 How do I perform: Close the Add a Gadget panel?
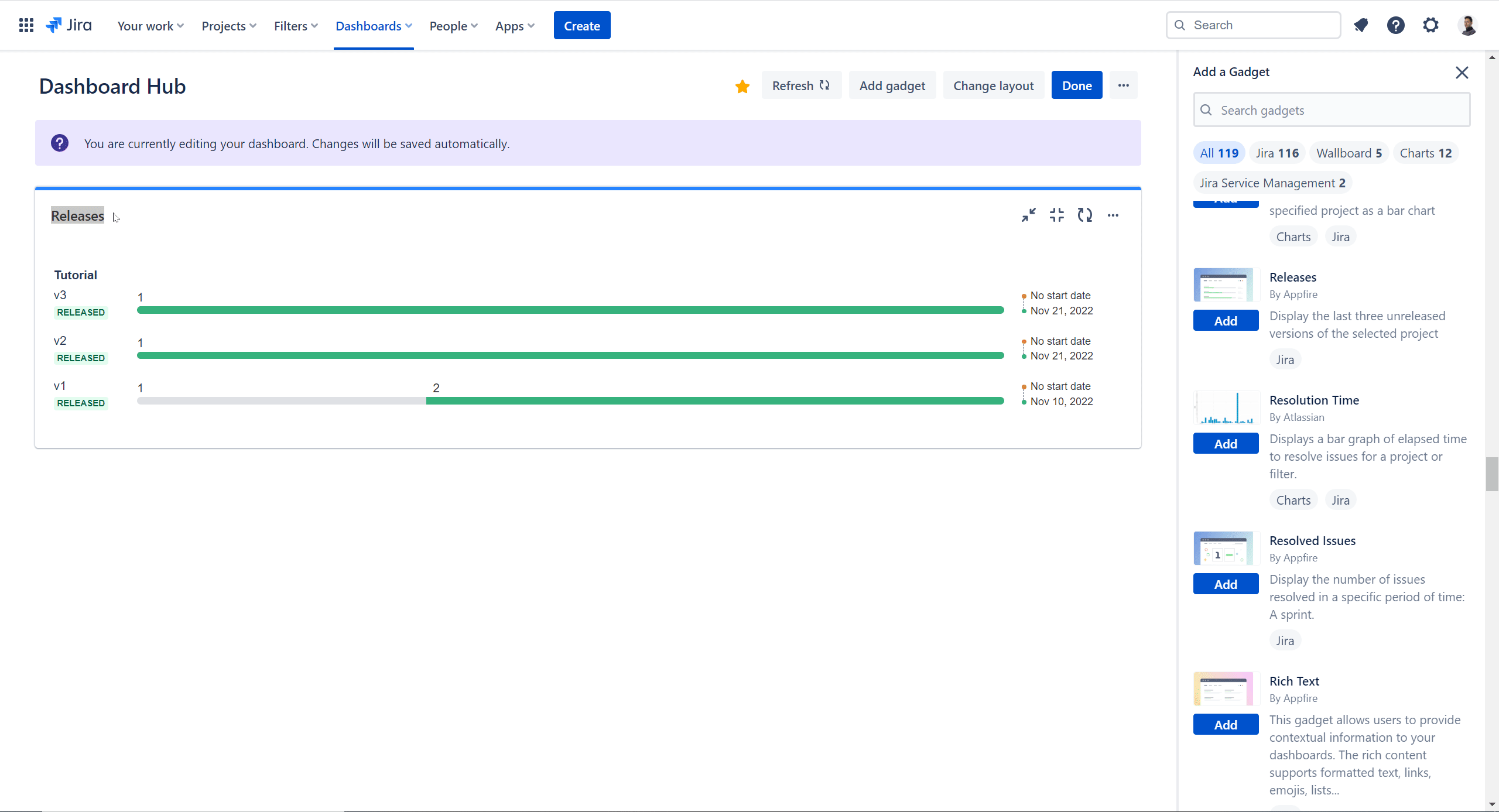[x=1462, y=73]
